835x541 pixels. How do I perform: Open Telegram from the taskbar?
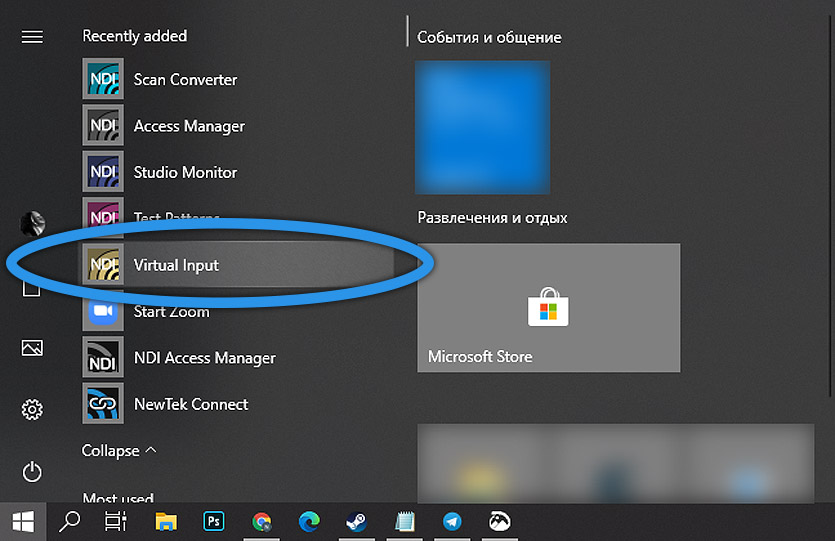point(452,521)
